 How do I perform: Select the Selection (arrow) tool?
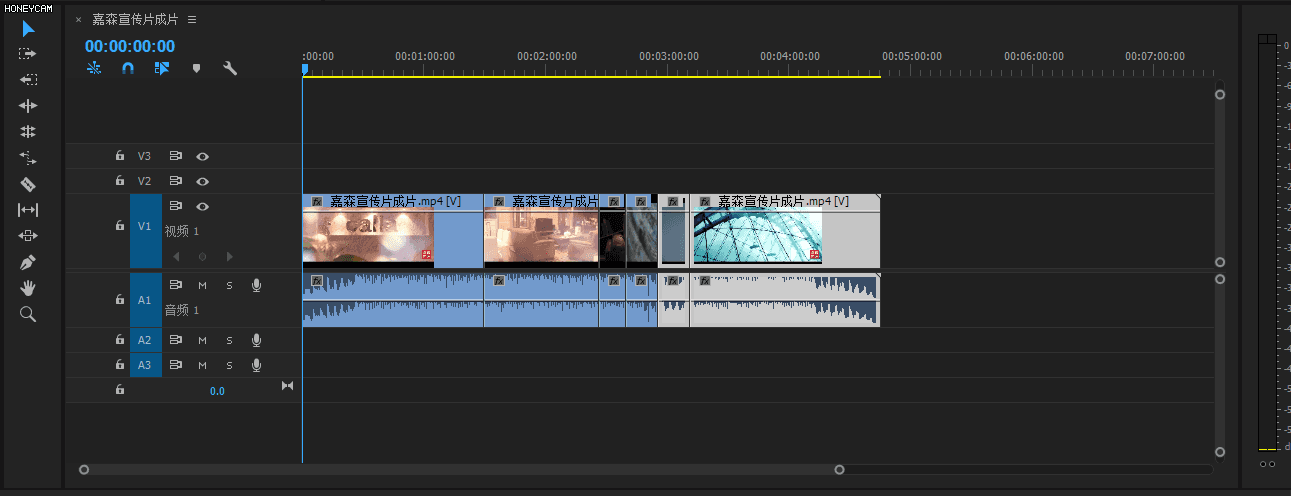[28, 28]
